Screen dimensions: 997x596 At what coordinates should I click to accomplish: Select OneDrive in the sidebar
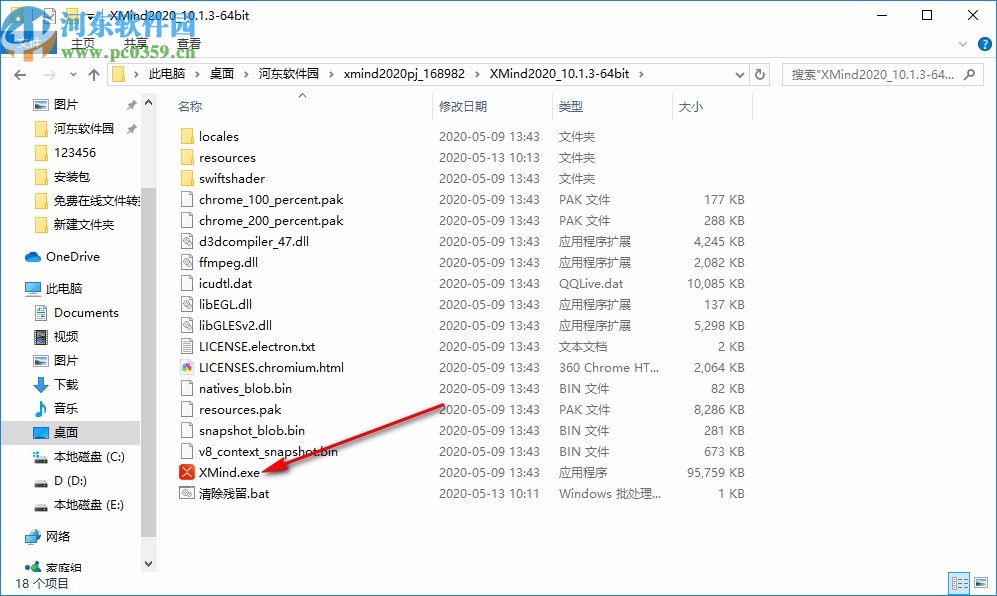coord(73,257)
